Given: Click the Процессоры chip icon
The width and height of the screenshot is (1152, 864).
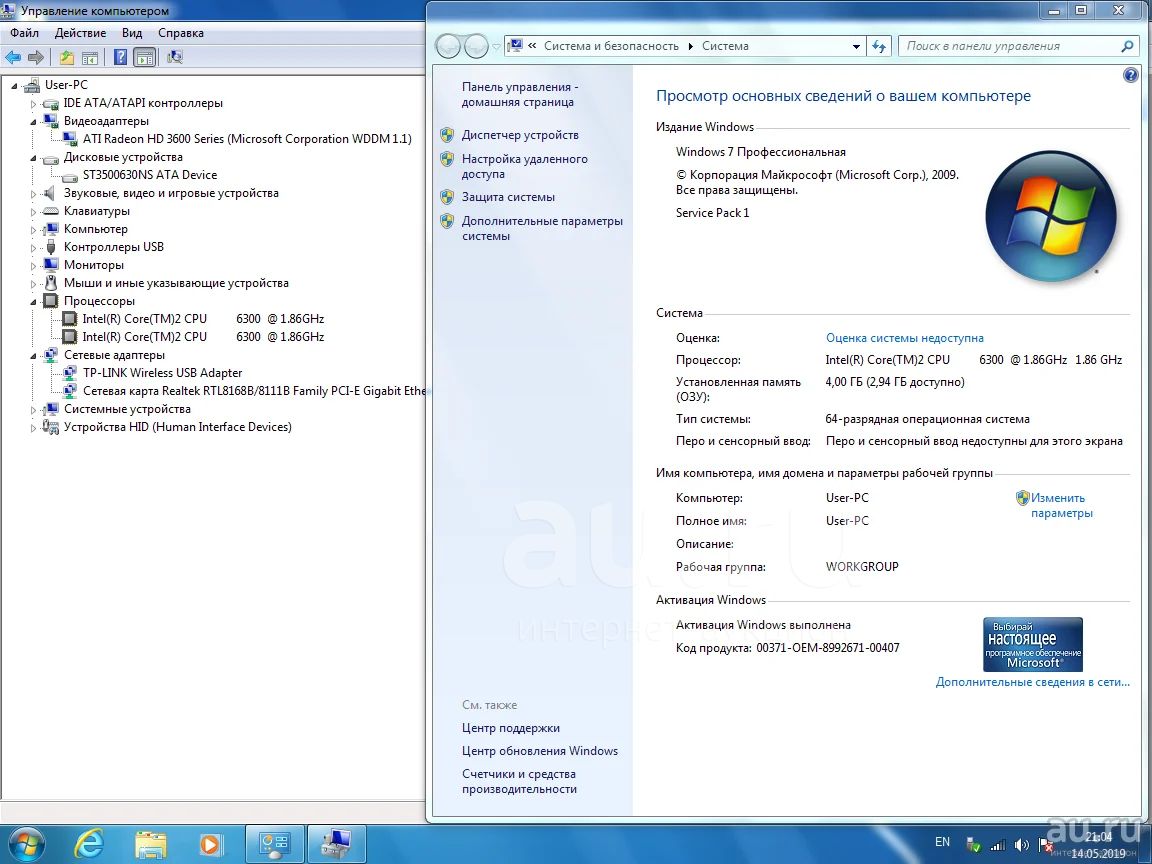Looking at the screenshot, I should click(x=50, y=301).
